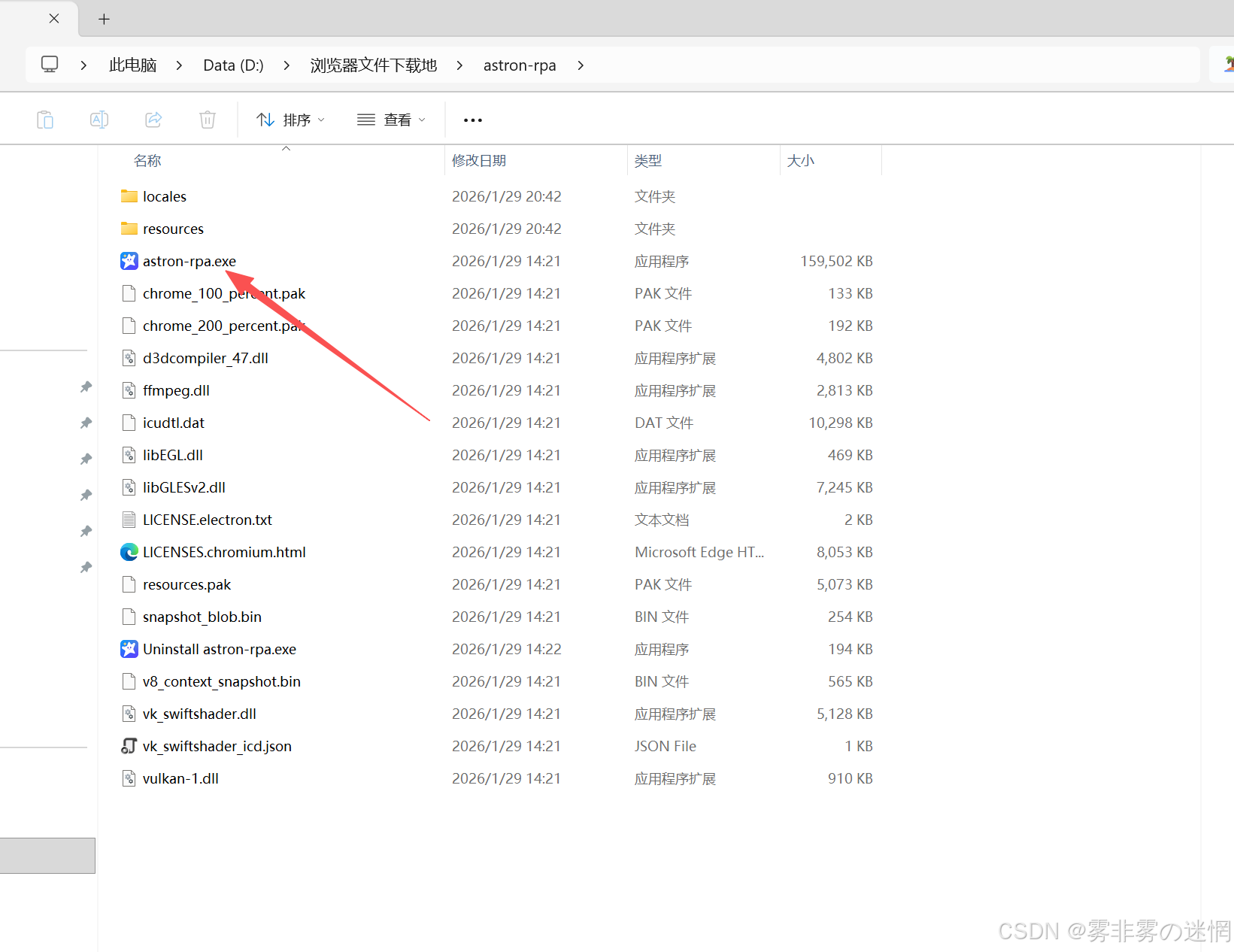
Task: Select the astron-rpa.exe file name
Action: click(x=189, y=261)
